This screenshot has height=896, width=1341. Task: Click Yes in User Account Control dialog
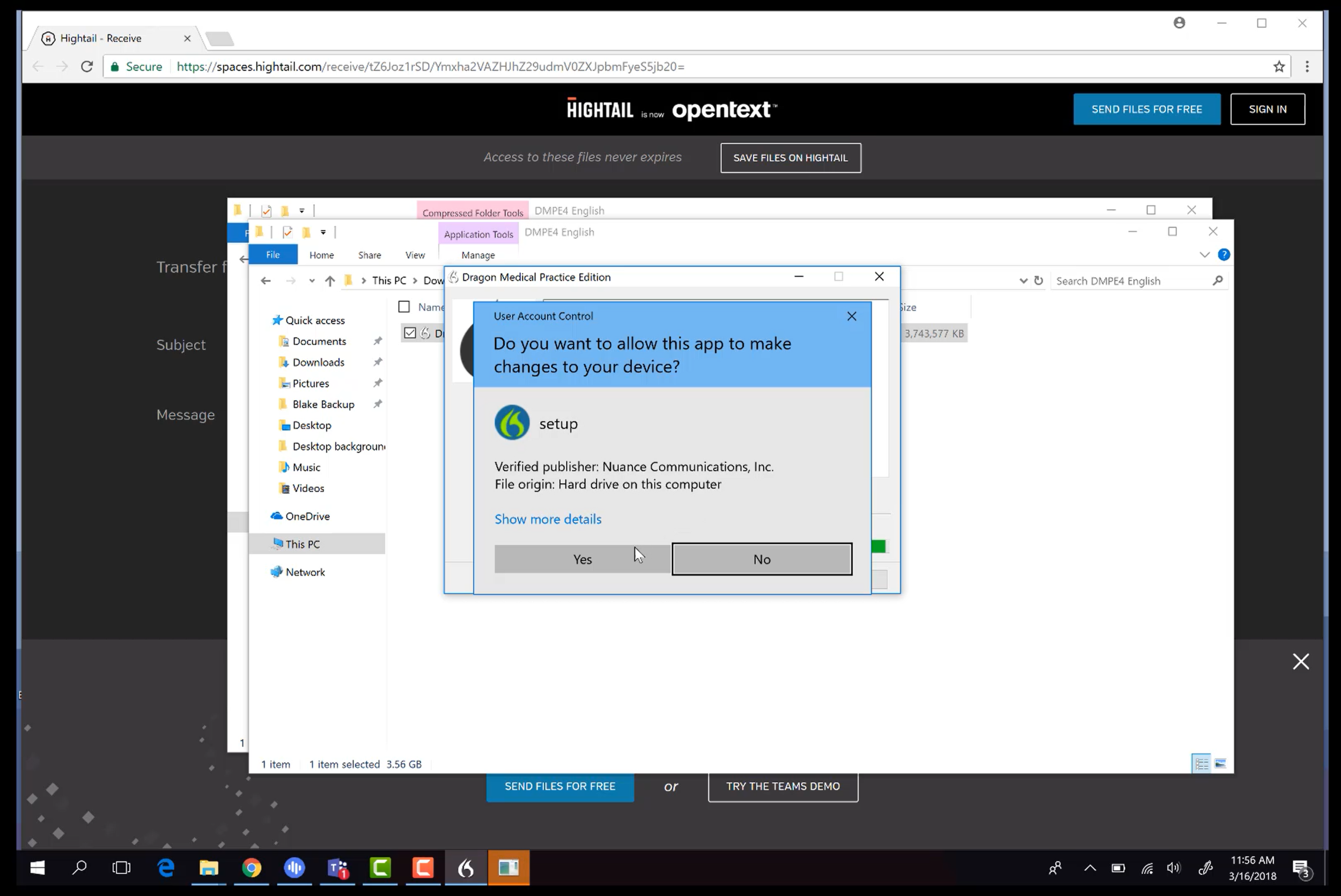tap(582, 559)
